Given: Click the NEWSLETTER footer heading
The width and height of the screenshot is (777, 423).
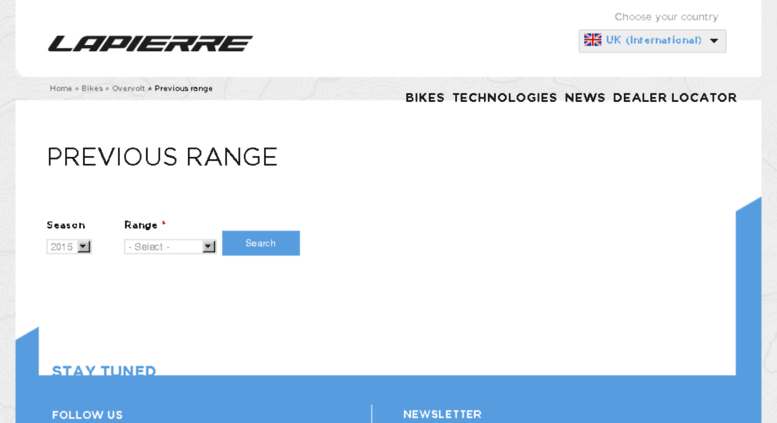Looking at the screenshot, I should (442, 415).
